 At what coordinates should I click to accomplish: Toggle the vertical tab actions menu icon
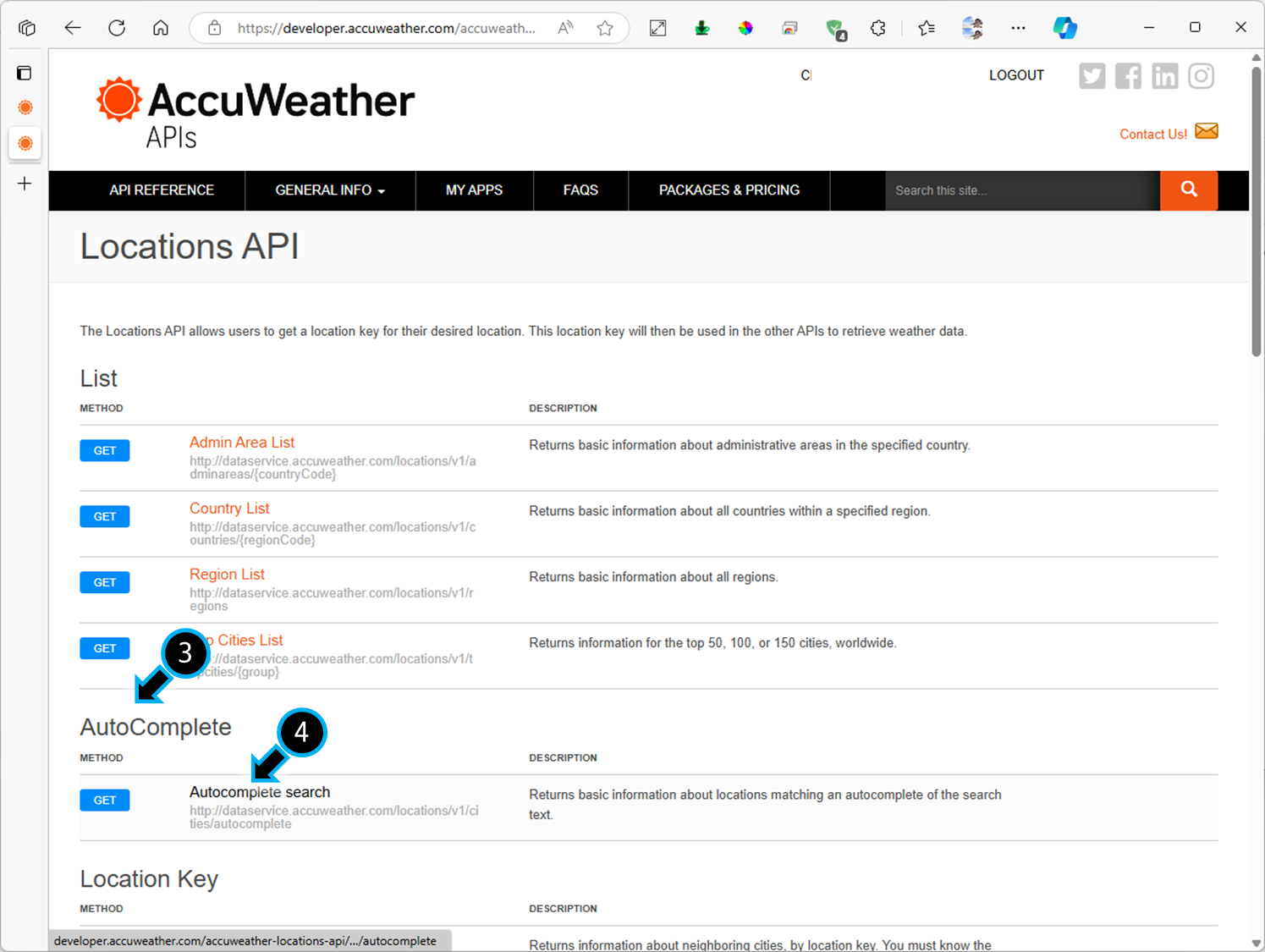pyautogui.click(x=25, y=73)
